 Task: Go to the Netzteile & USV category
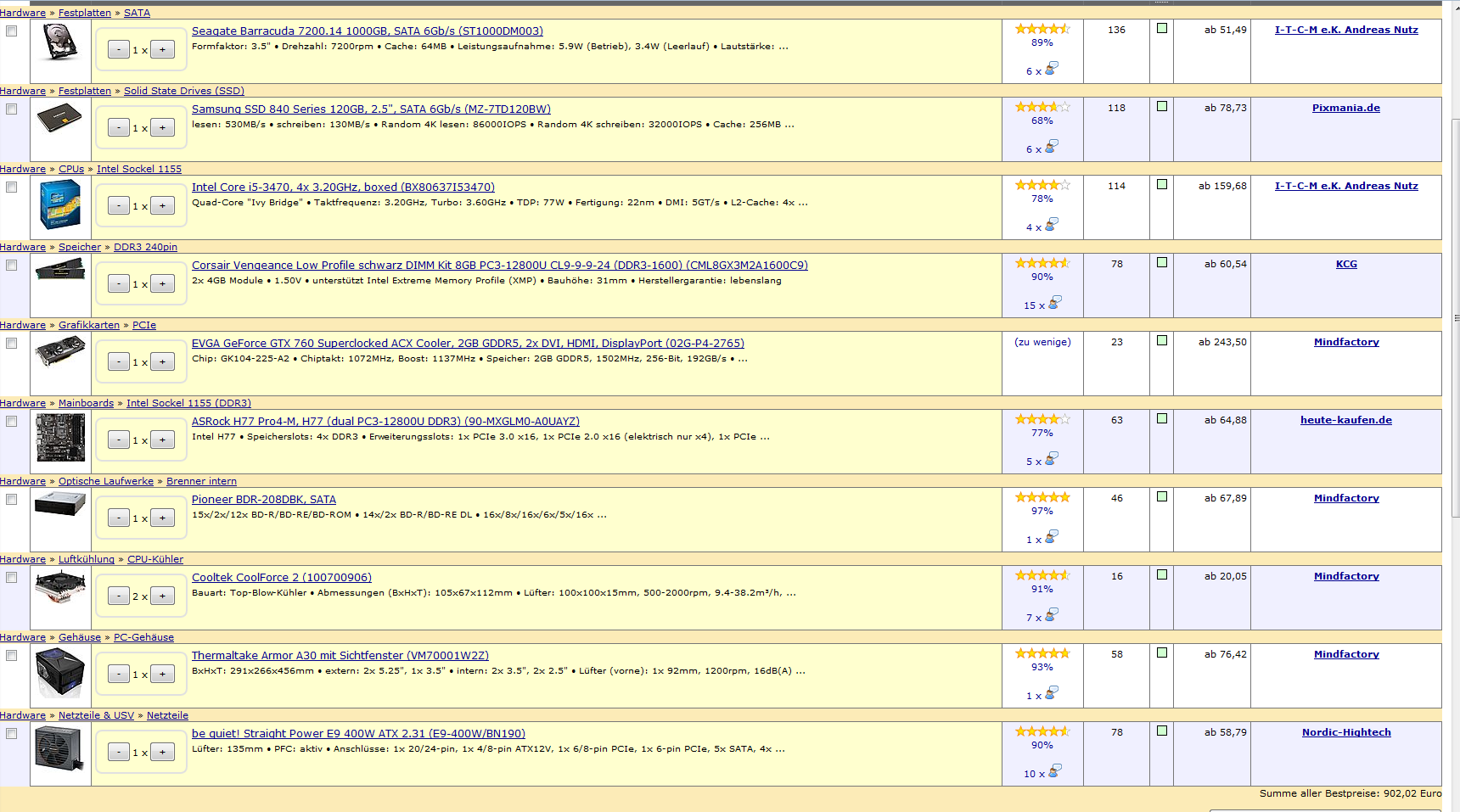[96, 715]
